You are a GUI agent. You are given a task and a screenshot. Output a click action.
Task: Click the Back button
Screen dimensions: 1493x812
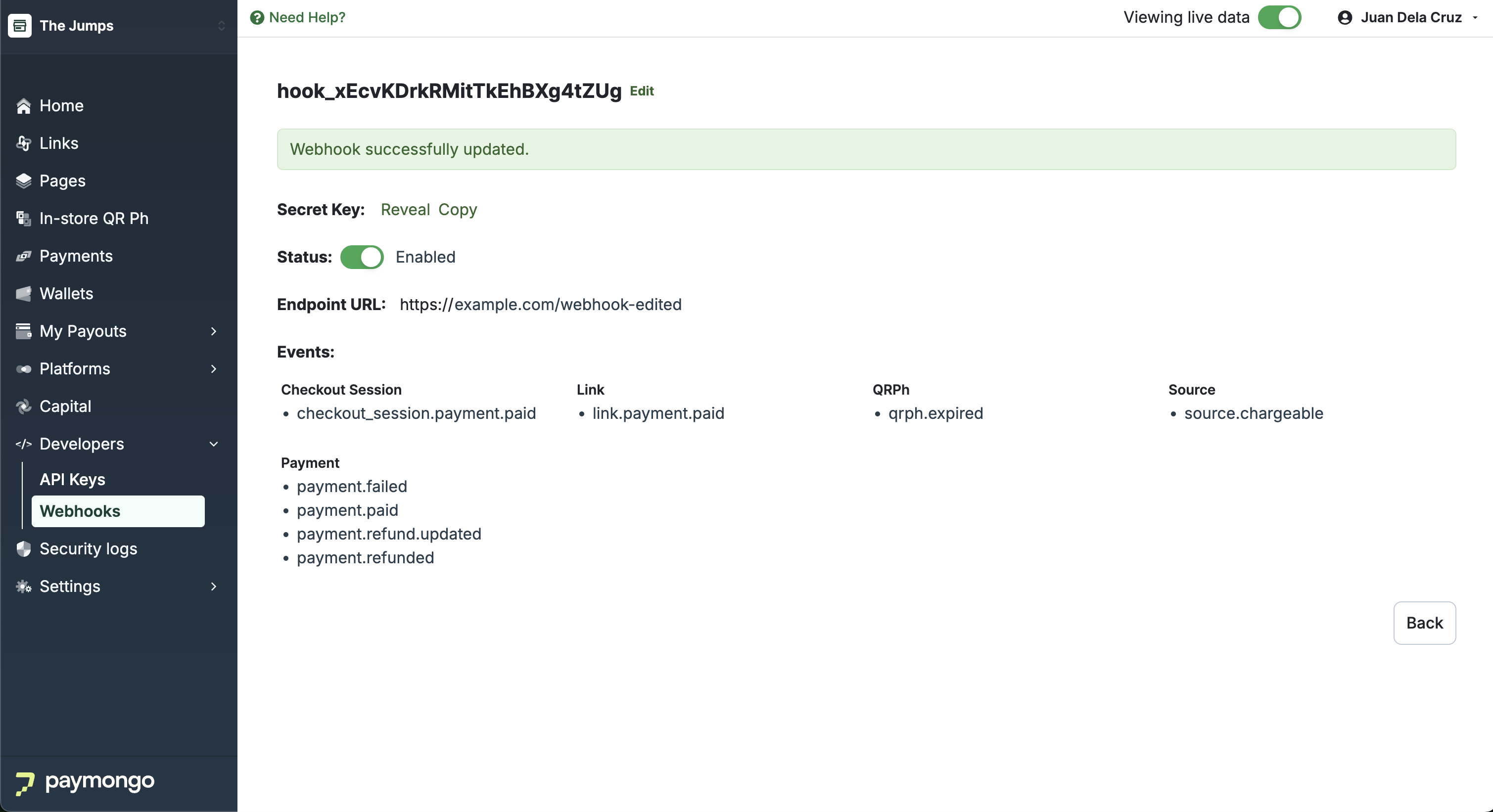(1425, 623)
